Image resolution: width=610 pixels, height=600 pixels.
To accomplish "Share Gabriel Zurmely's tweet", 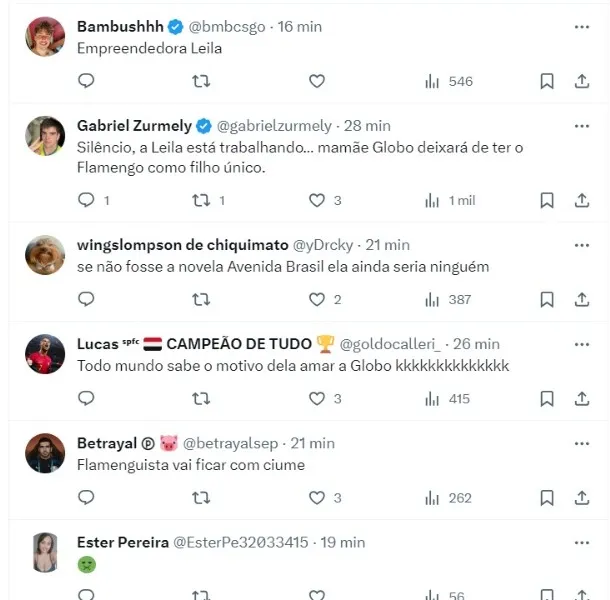I will coord(581,200).
